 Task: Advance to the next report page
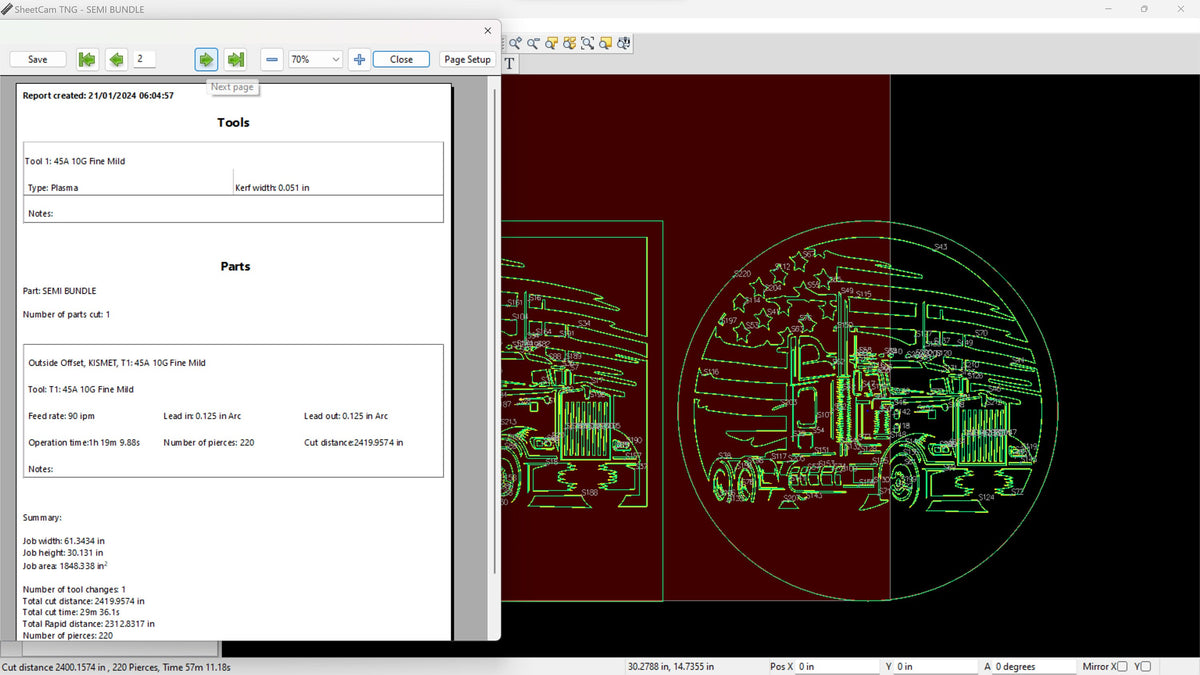pos(206,60)
